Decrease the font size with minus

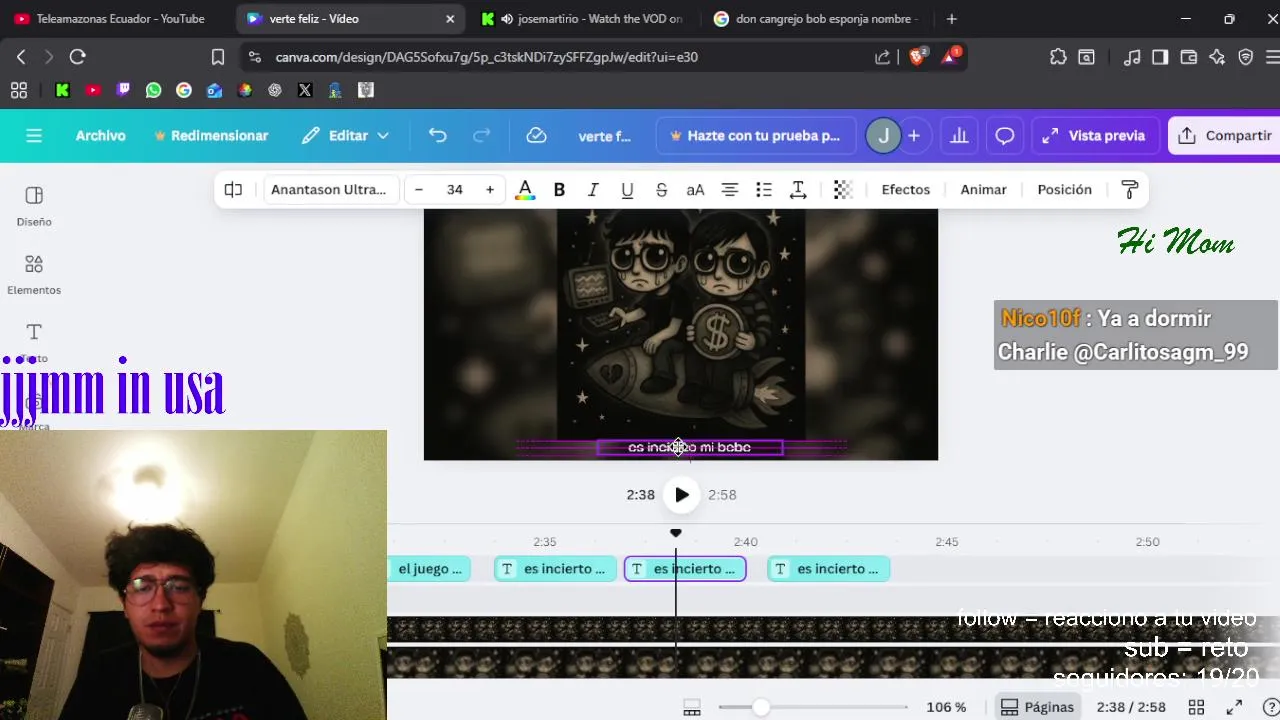point(419,190)
